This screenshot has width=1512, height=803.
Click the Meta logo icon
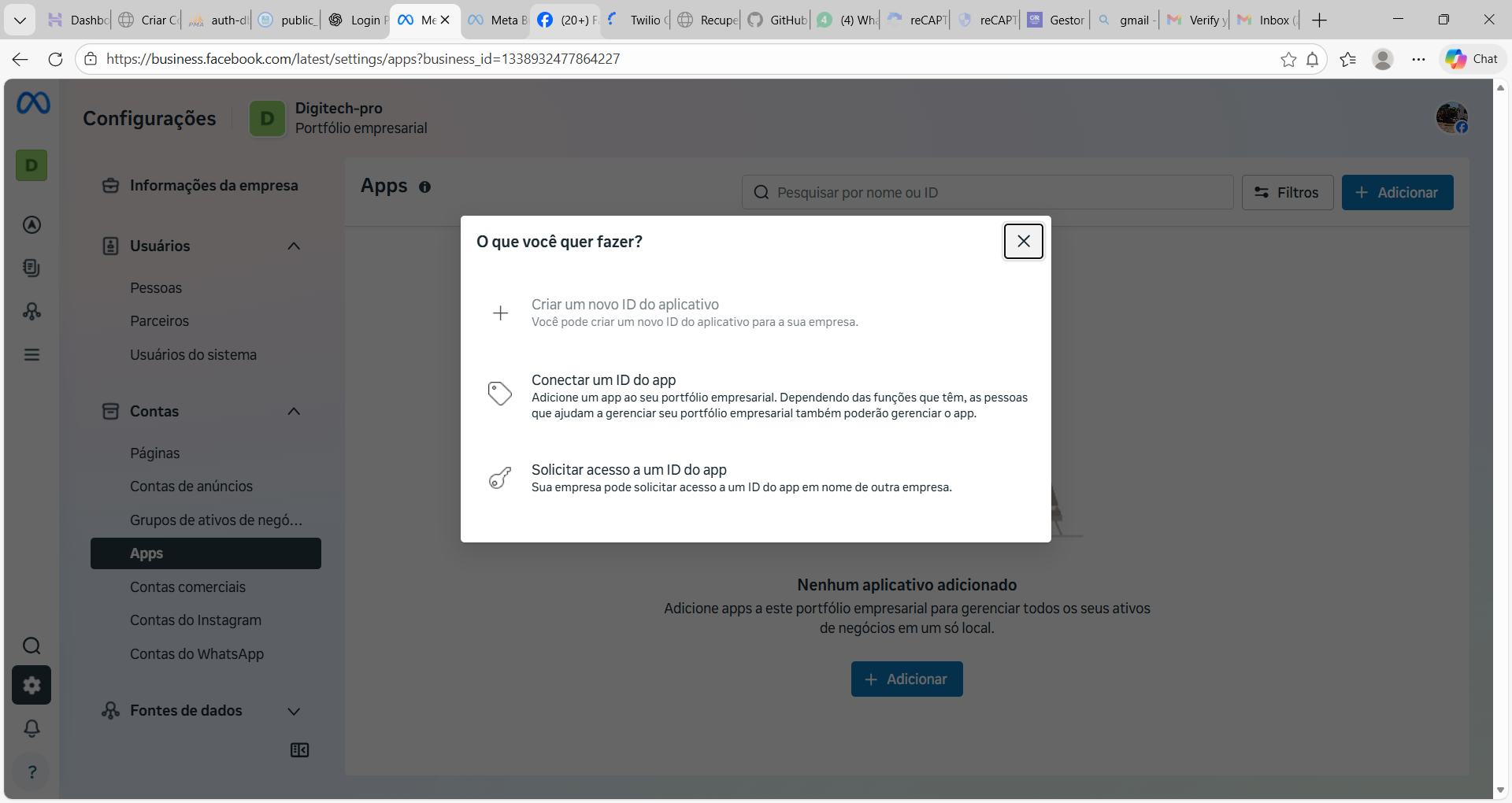click(33, 103)
